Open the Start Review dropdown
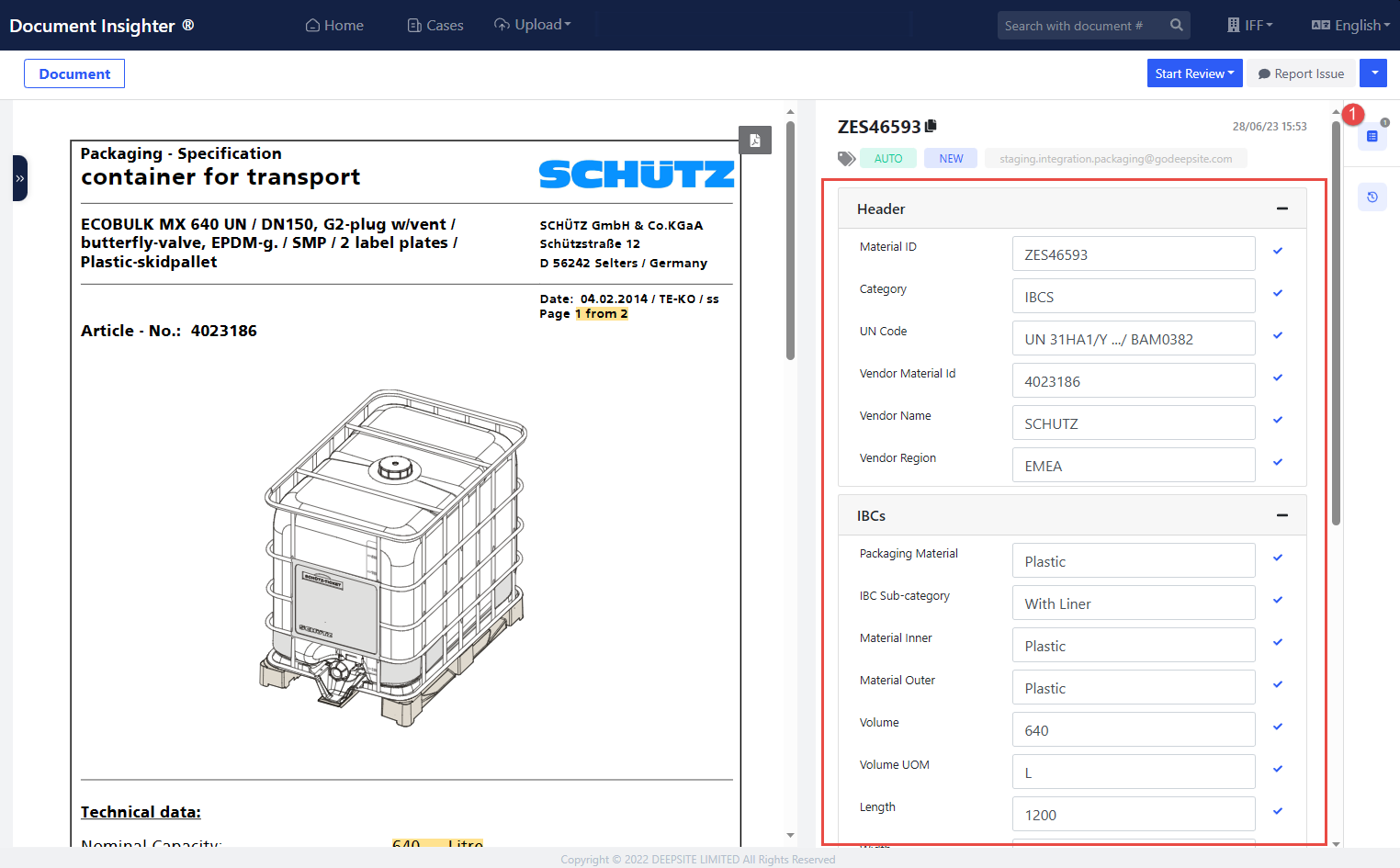Image resolution: width=1400 pixels, height=868 pixels. point(1194,73)
